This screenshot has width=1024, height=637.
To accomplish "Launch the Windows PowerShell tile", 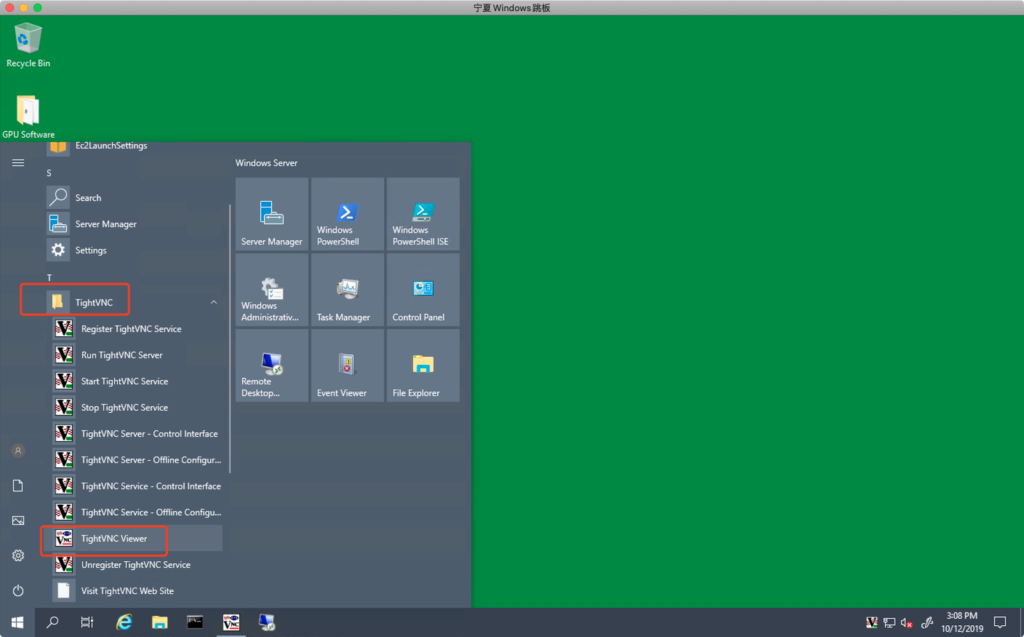I will tap(347, 214).
